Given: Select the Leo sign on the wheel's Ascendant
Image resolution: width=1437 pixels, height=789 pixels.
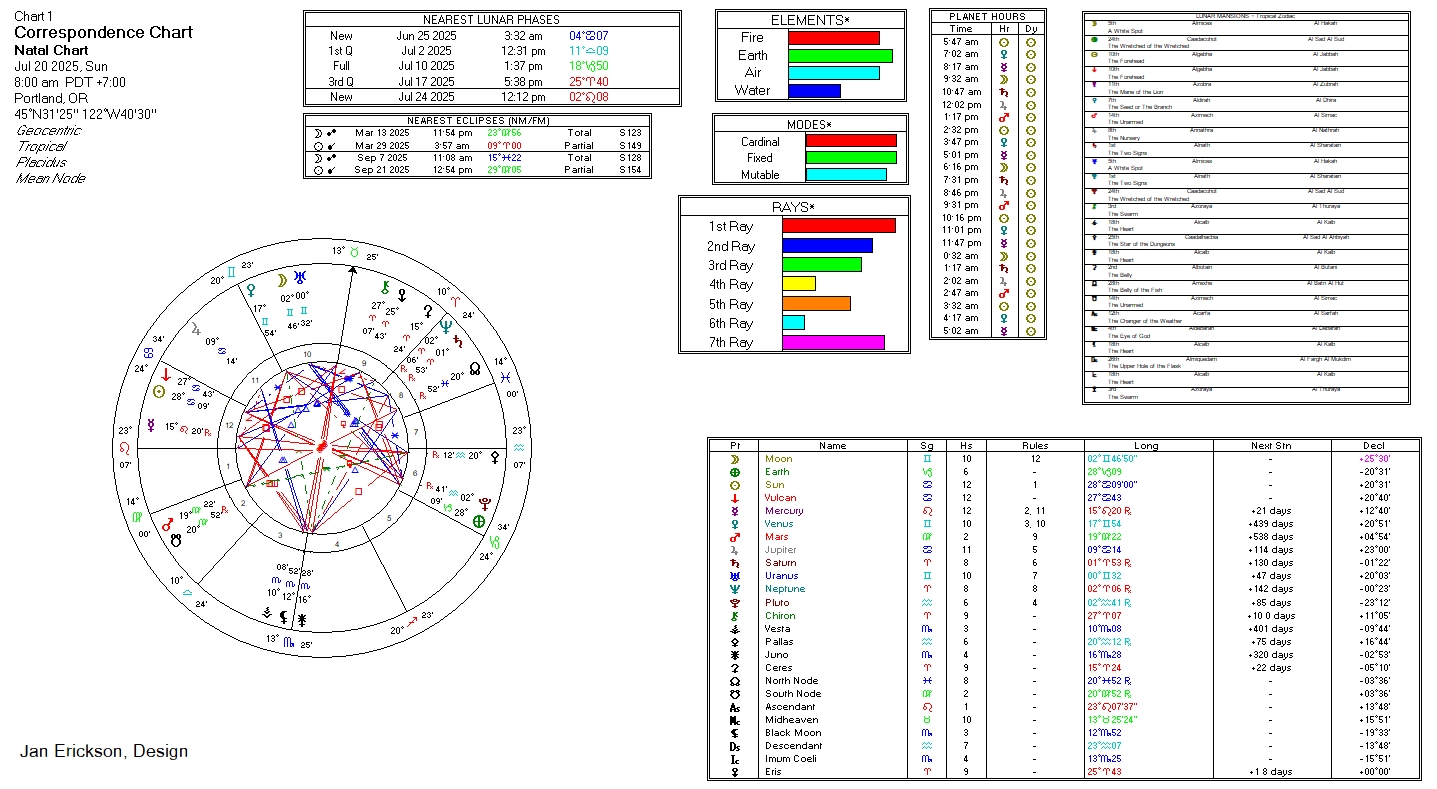Looking at the screenshot, I should pyautogui.click(x=125, y=446).
